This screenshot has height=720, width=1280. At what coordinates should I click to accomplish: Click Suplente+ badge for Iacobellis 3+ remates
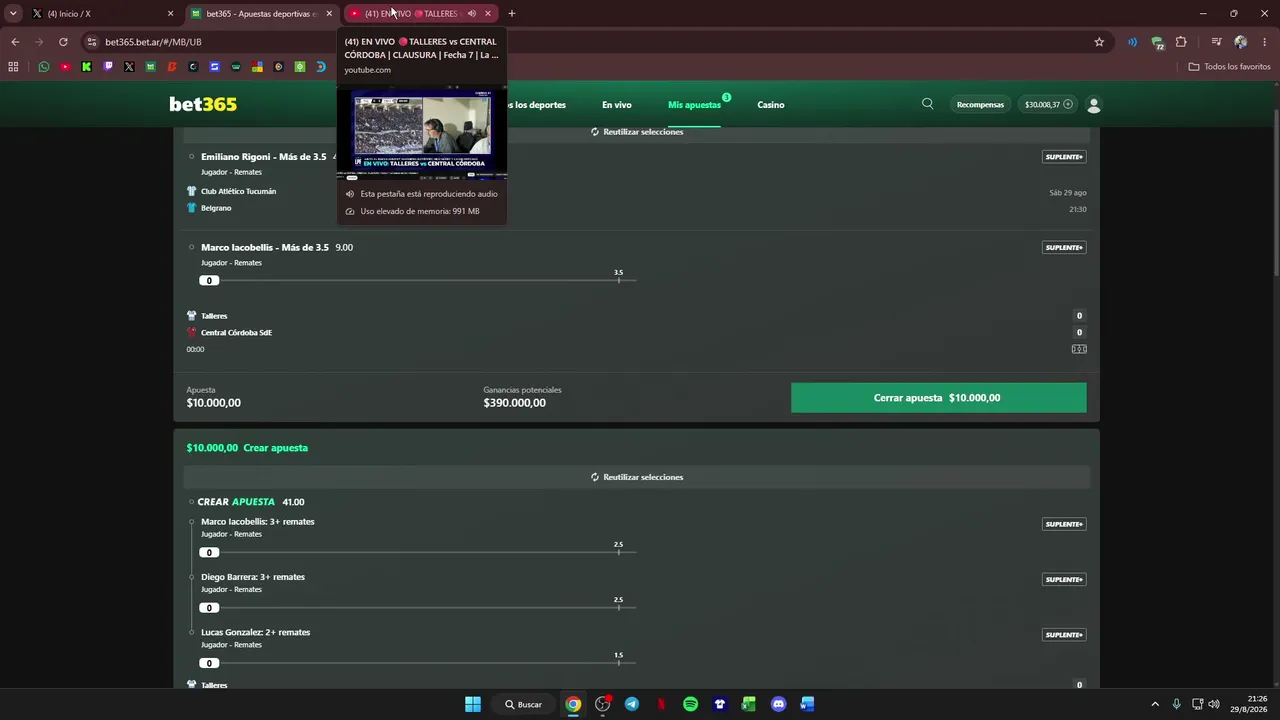pyautogui.click(x=1064, y=524)
